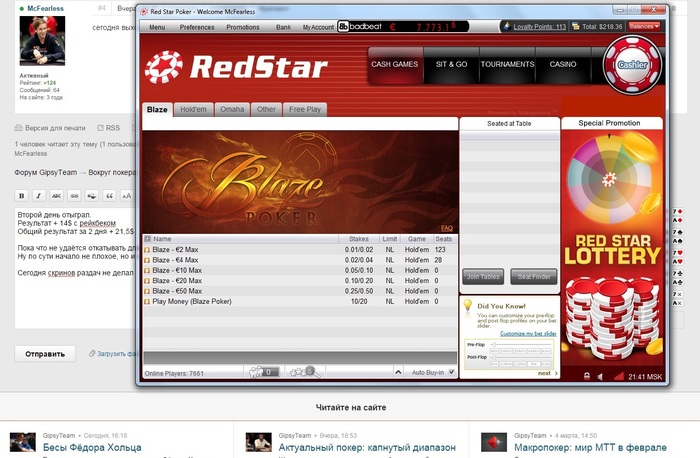Click the Pre-Flop bet slider handle

coord(494,345)
